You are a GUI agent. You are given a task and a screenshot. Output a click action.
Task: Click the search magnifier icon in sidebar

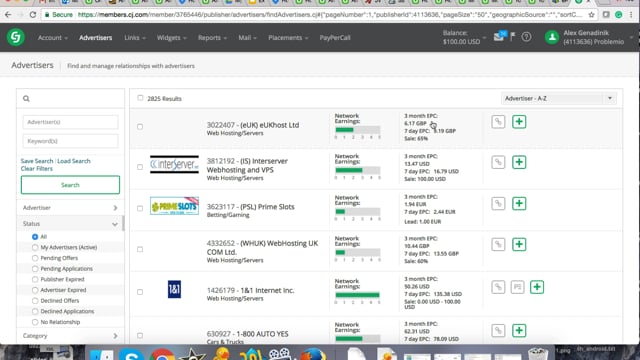26,98
